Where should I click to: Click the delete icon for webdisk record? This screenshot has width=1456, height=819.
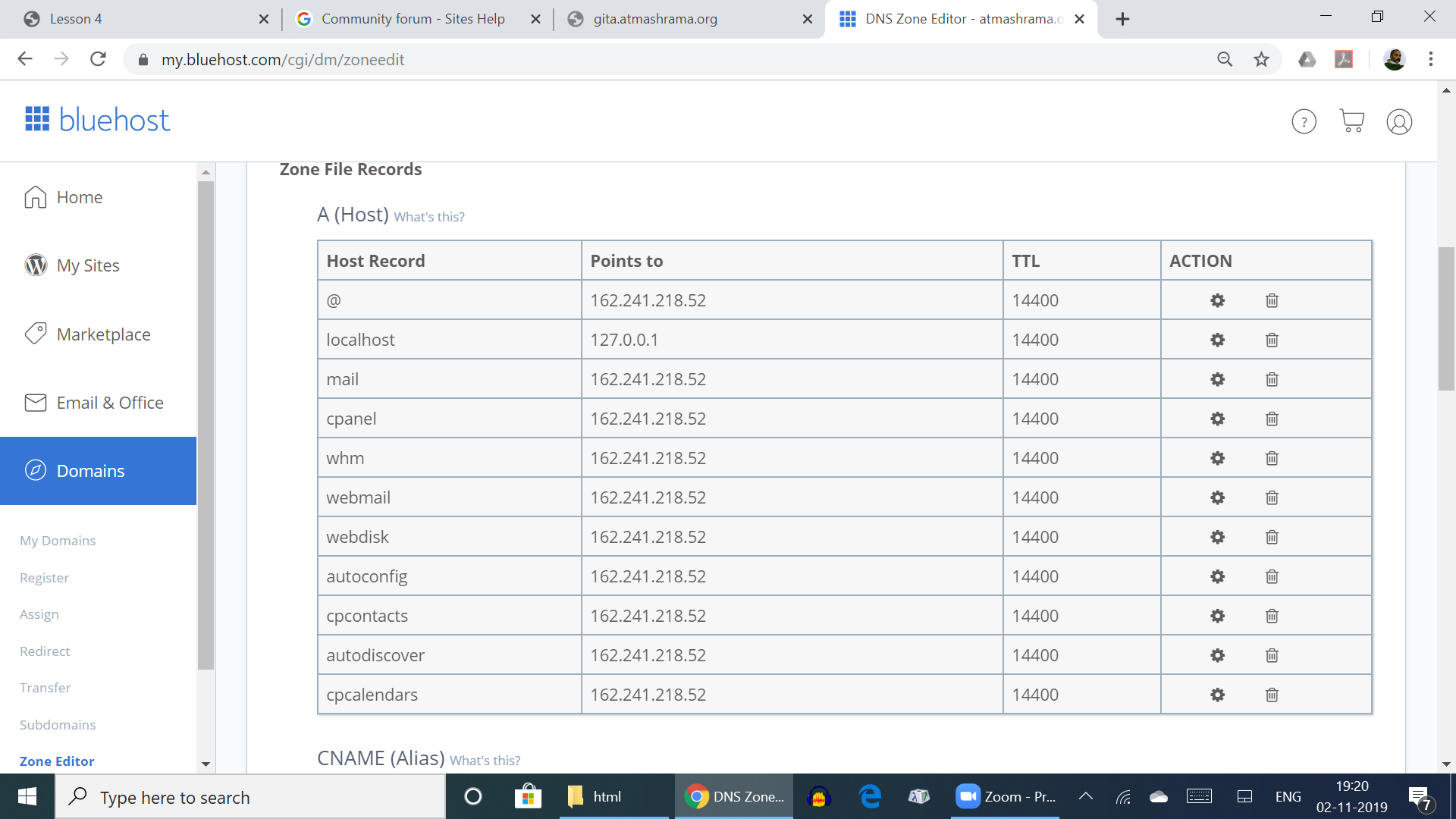tap(1272, 537)
